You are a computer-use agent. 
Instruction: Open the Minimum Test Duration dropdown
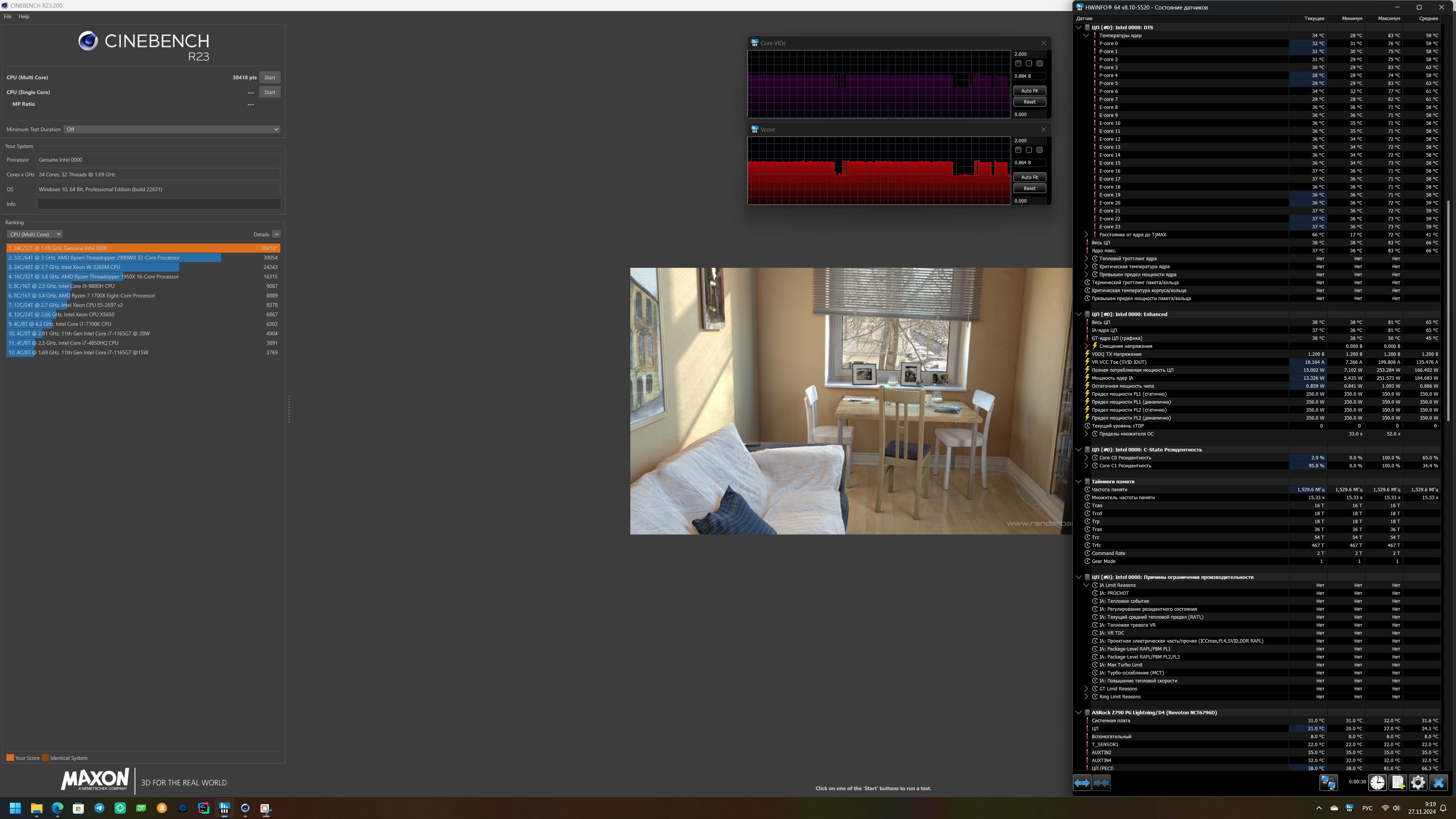(x=172, y=129)
